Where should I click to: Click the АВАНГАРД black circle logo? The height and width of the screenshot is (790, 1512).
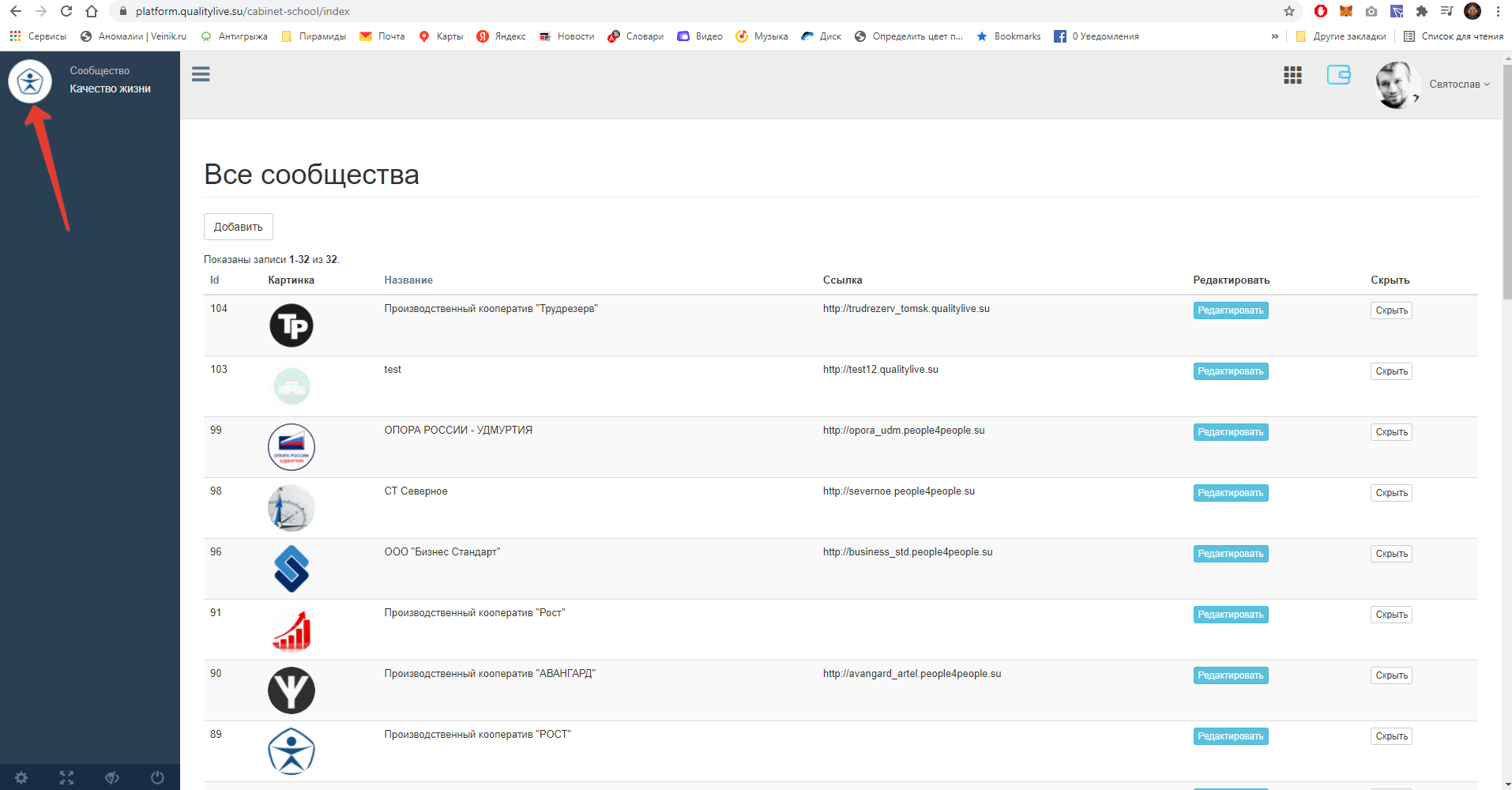click(291, 690)
